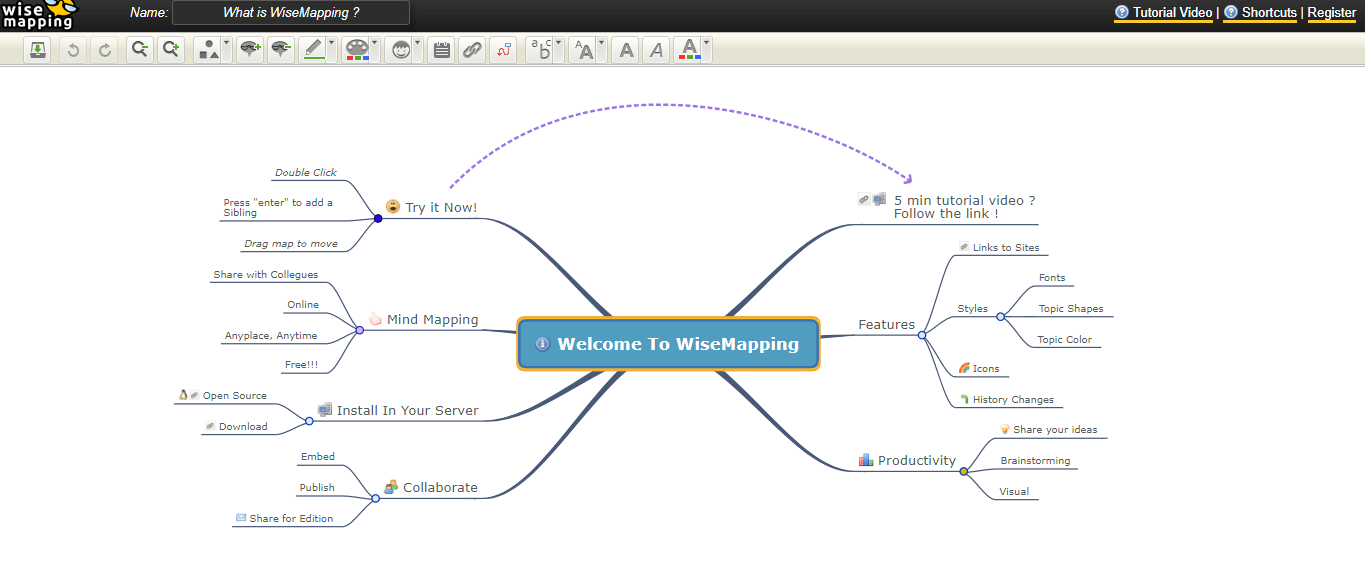Click the Zoom In toolbar icon
This screenshot has width=1365, height=583.
click(170, 48)
